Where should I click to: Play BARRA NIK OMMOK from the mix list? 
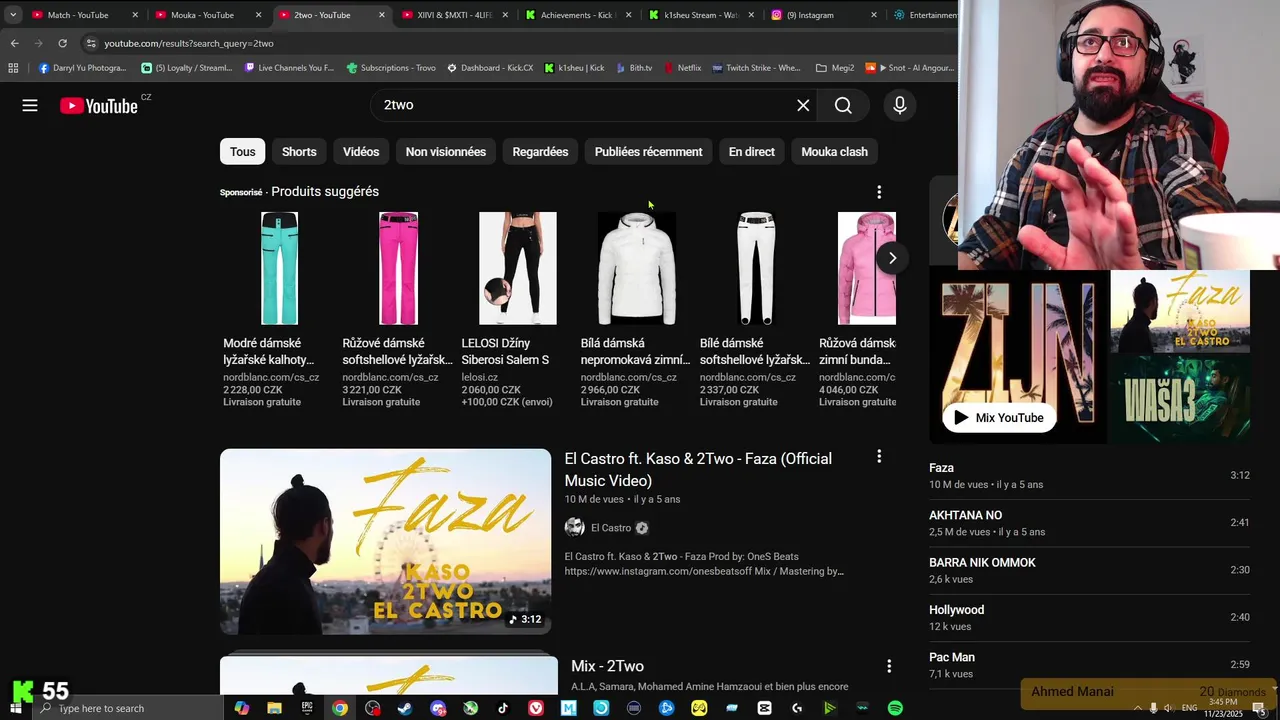1089,570
